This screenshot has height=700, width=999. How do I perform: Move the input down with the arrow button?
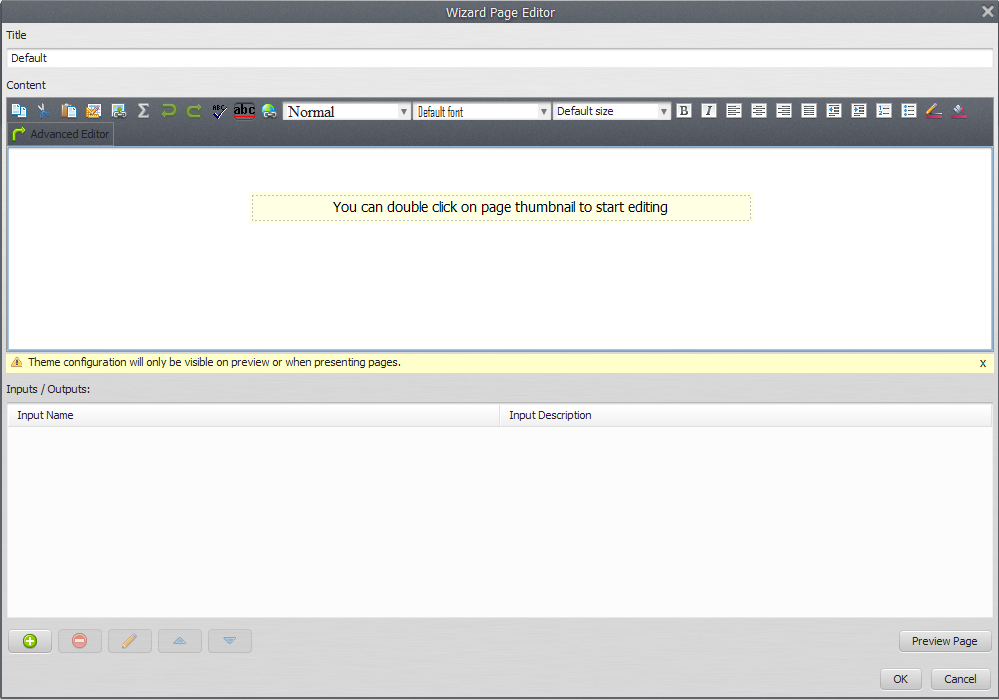coord(230,641)
